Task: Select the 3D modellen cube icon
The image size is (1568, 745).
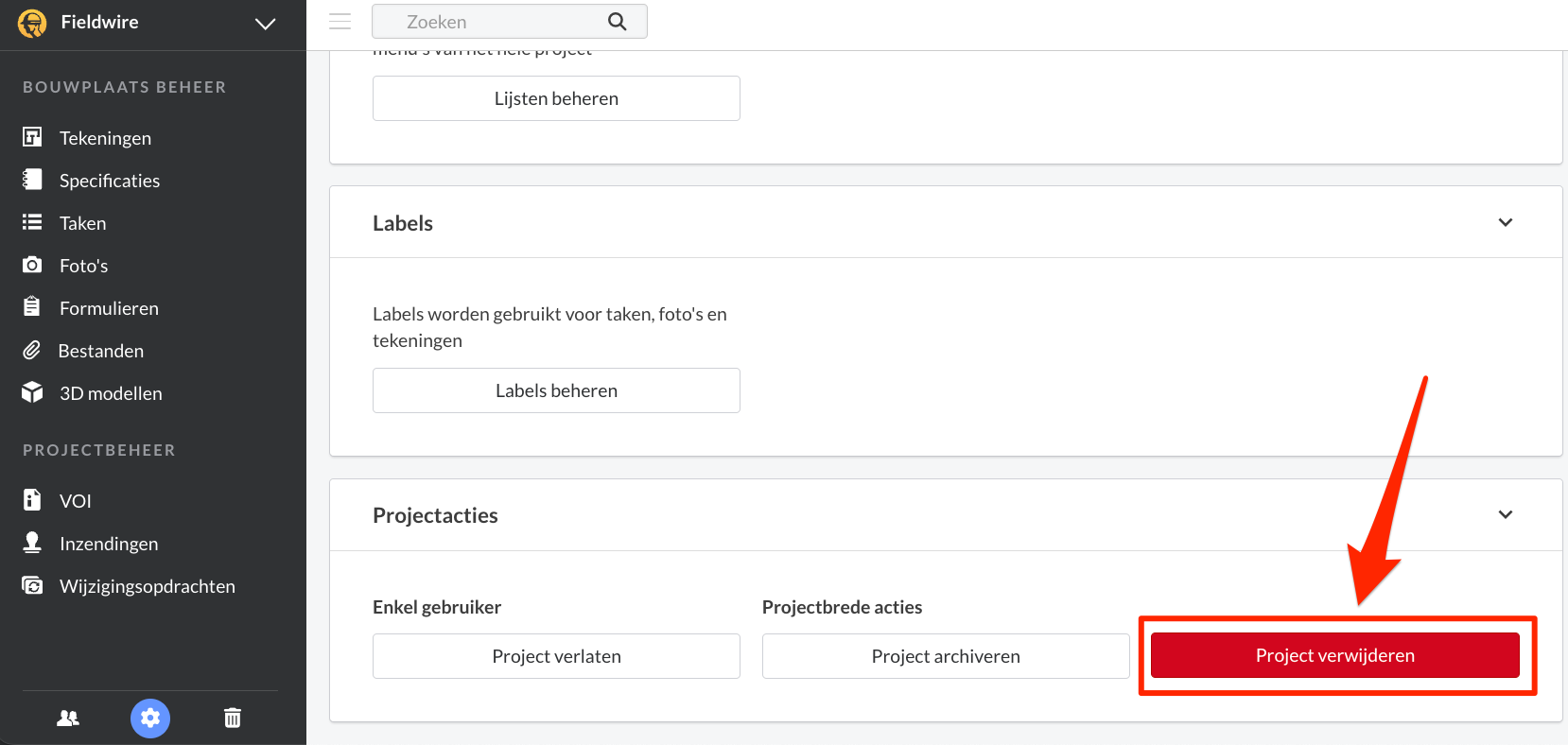Action: pyautogui.click(x=32, y=392)
